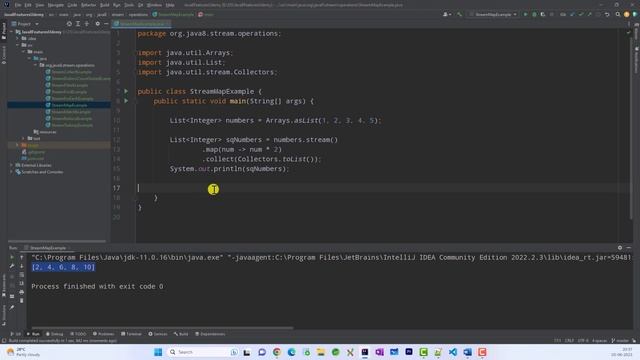
Task: Click gutter run arrow beside main method
Action: coord(126,101)
